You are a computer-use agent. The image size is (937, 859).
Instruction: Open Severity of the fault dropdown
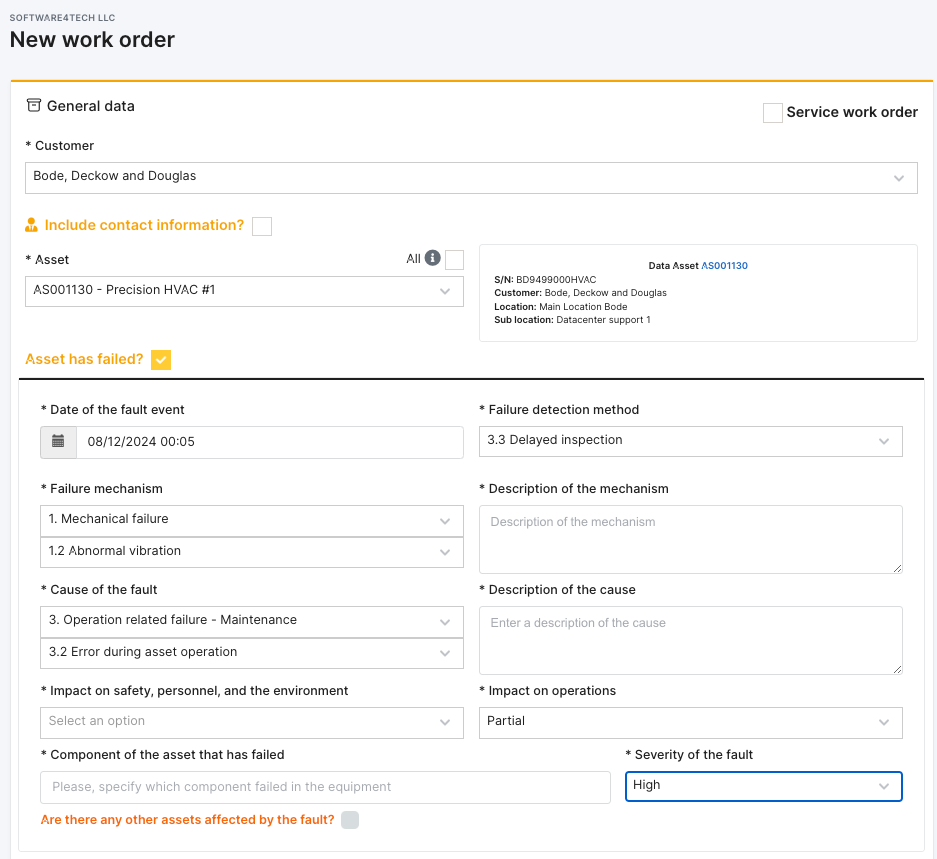point(763,787)
